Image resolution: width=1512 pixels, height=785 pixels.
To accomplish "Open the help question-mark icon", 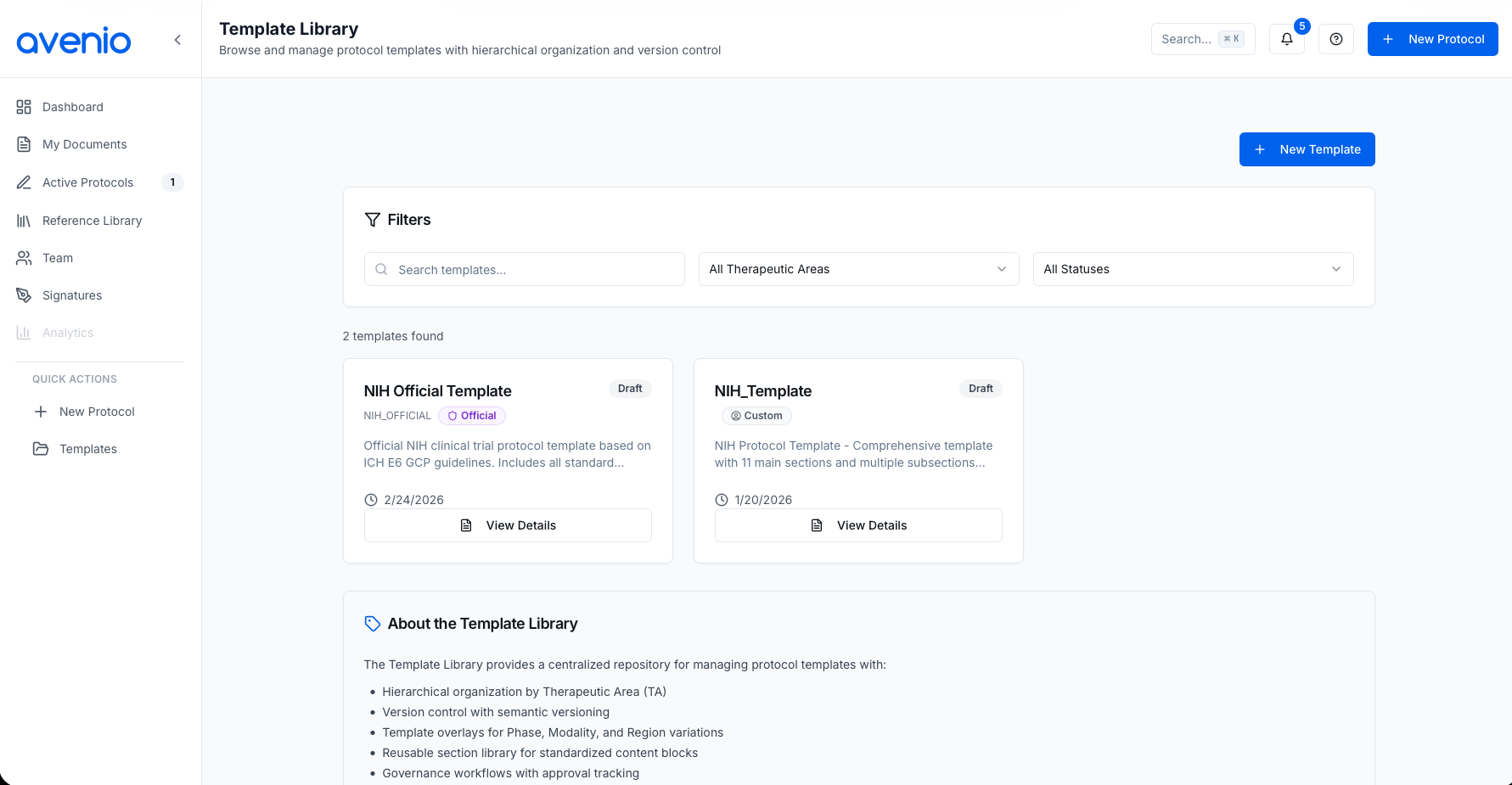I will [x=1335, y=39].
